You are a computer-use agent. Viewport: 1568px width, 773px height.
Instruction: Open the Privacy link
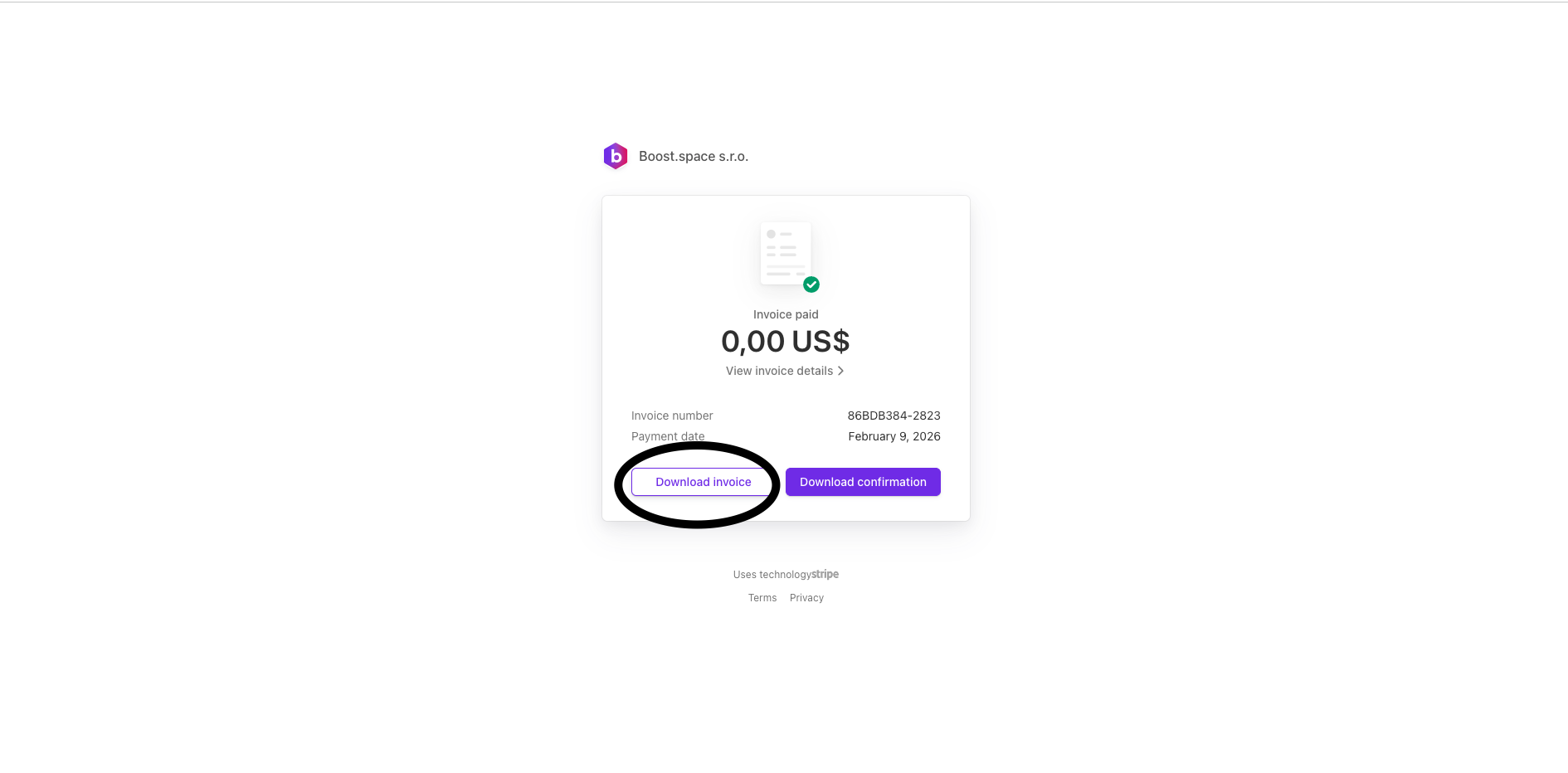(x=806, y=598)
